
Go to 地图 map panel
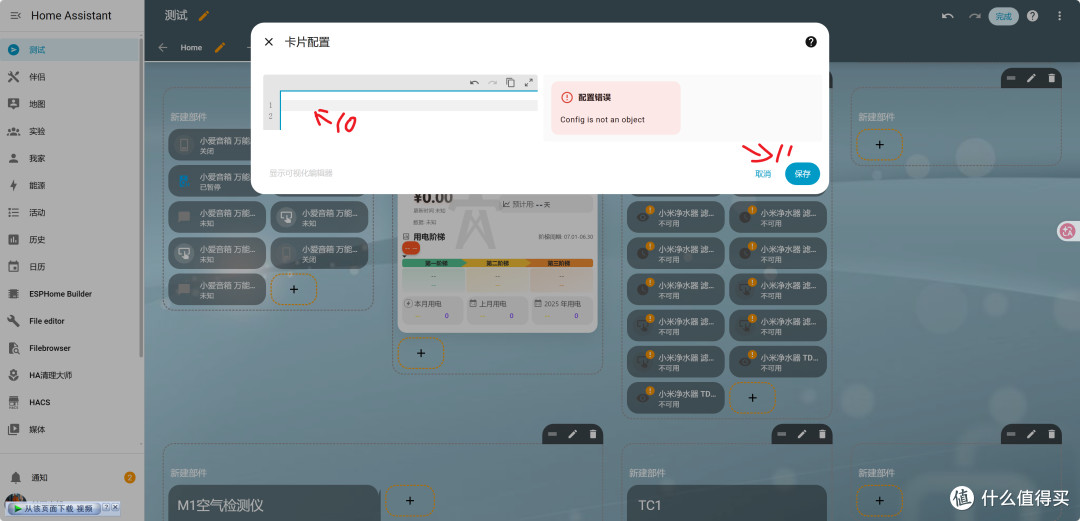(69, 104)
